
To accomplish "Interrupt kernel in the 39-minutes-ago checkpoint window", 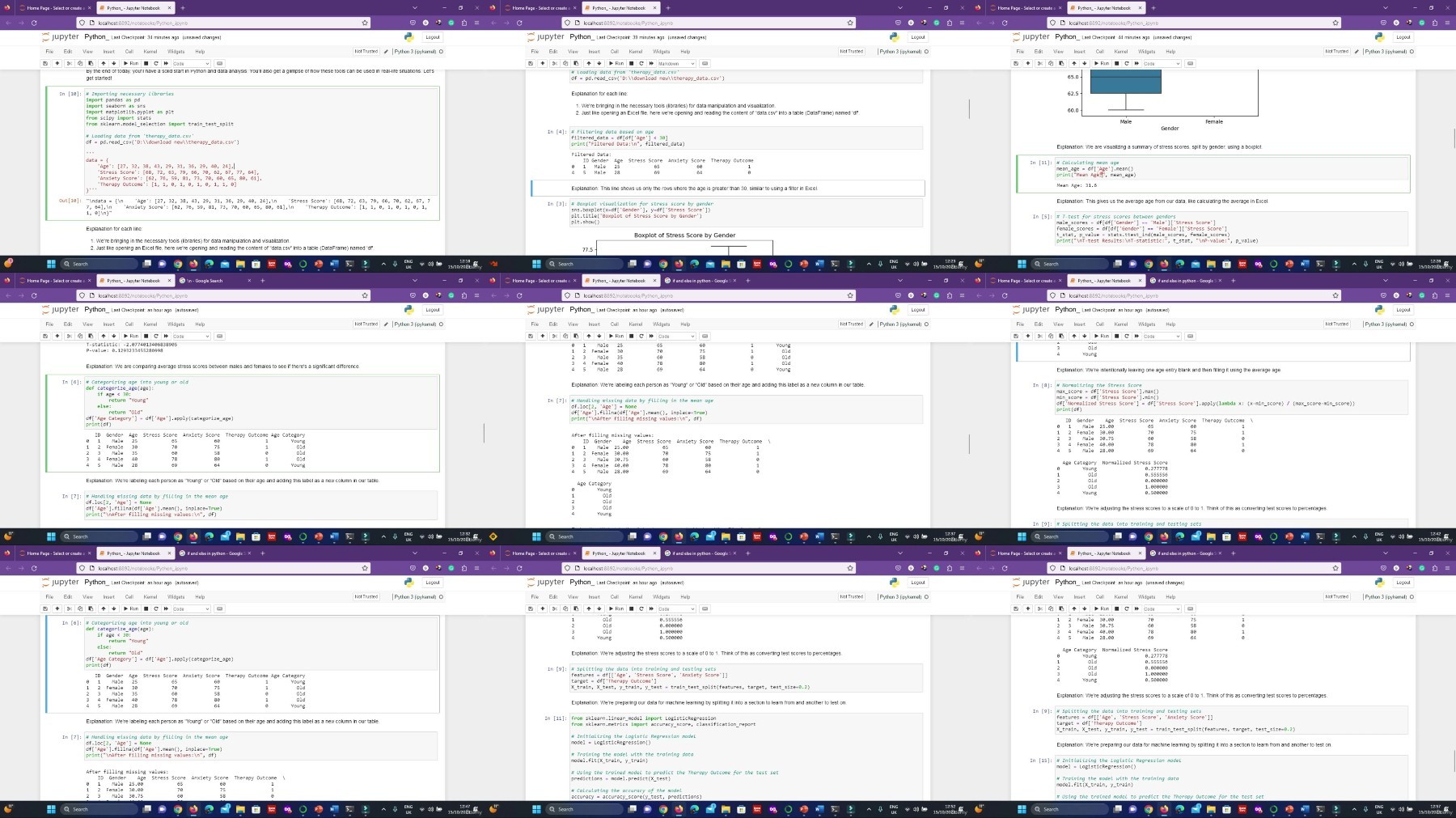I will click(631, 63).
